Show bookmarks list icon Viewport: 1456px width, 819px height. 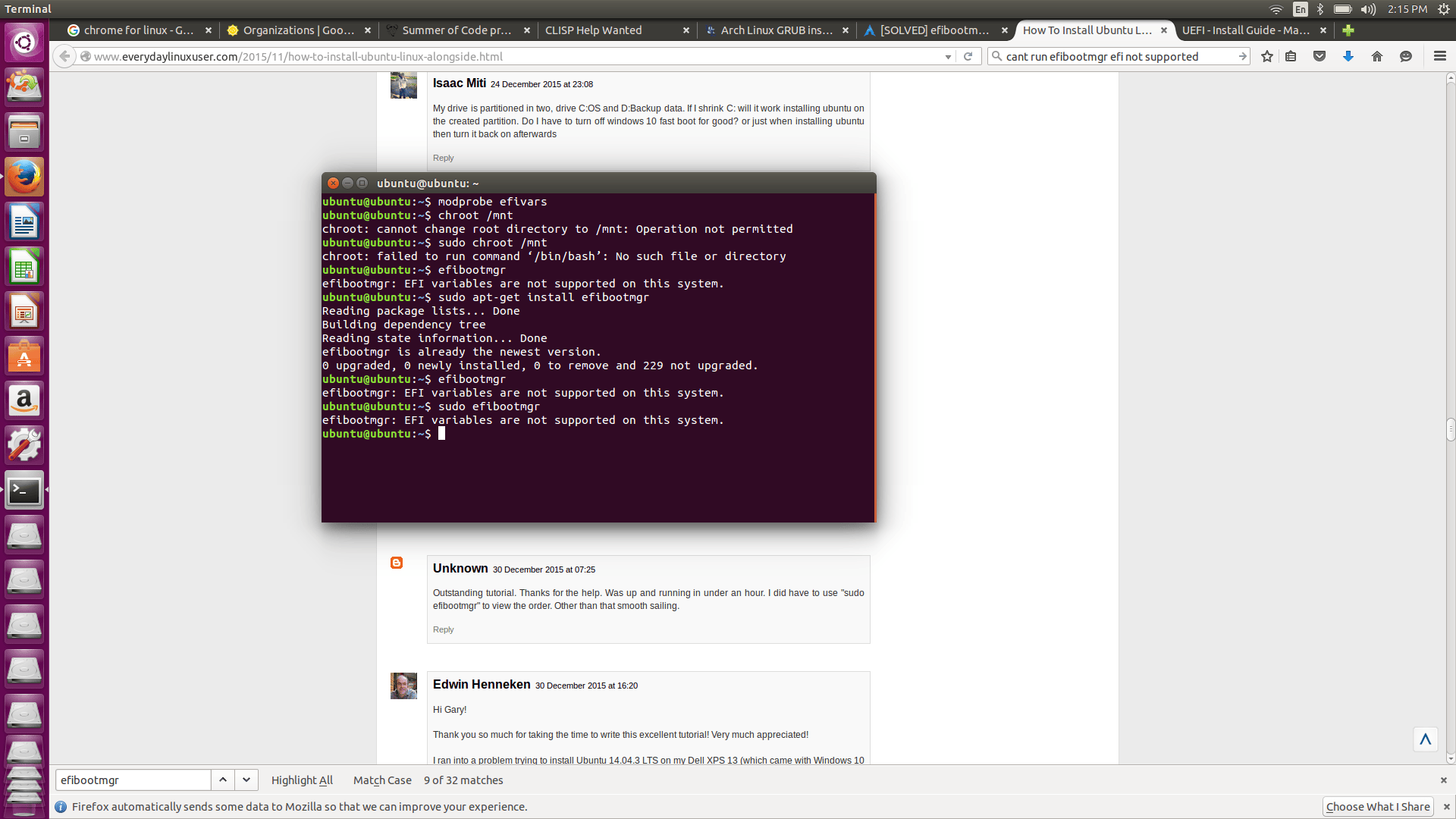pyautogui.click(x=1291, y=56)
